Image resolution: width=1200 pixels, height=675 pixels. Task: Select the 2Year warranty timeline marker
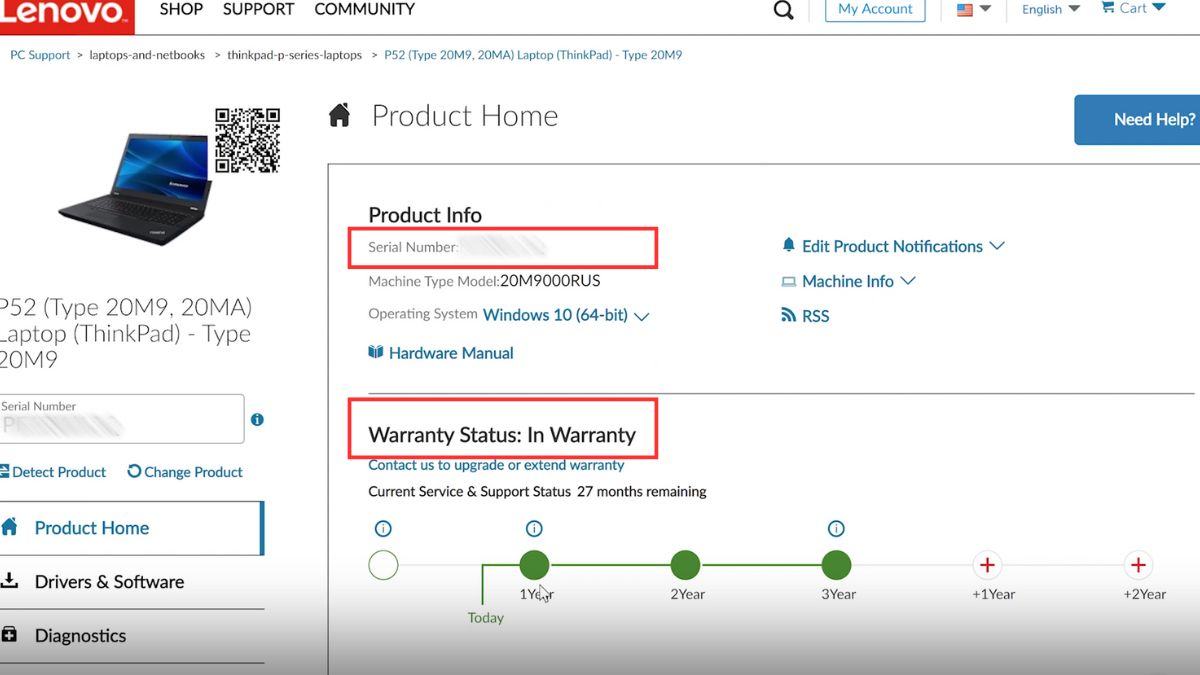[x=685, y=566]
